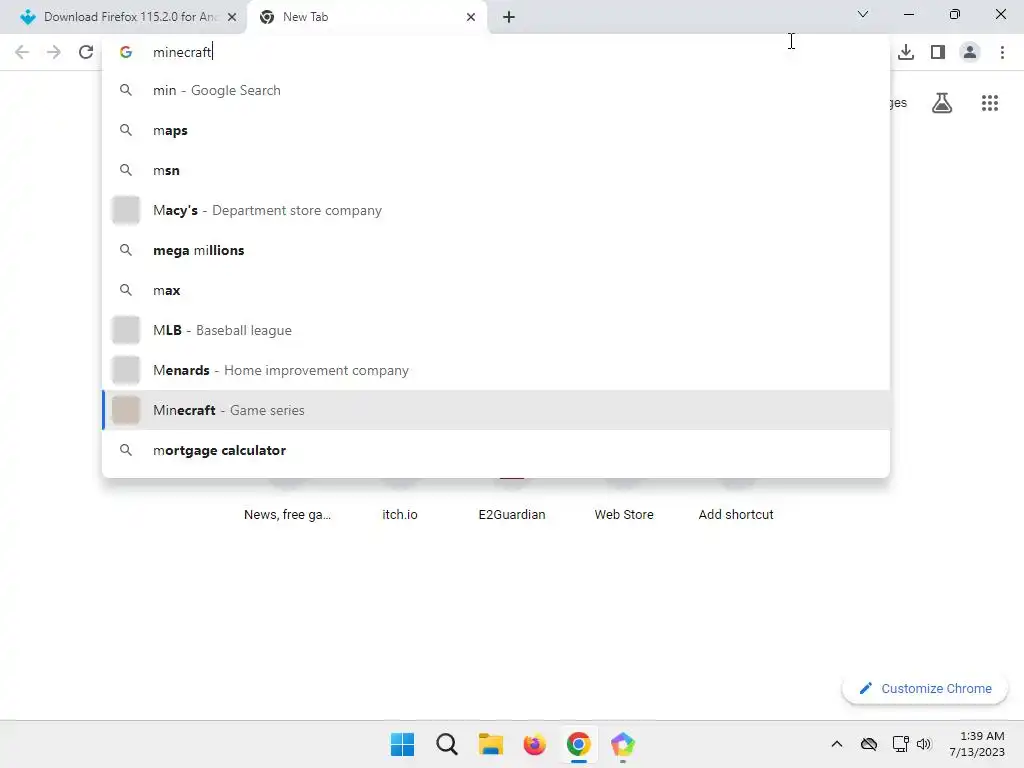Click the cloud sync-off tray icon
Image resolution: width=1024 pixels, height=768 pixels.
click(x=869, y=744)
